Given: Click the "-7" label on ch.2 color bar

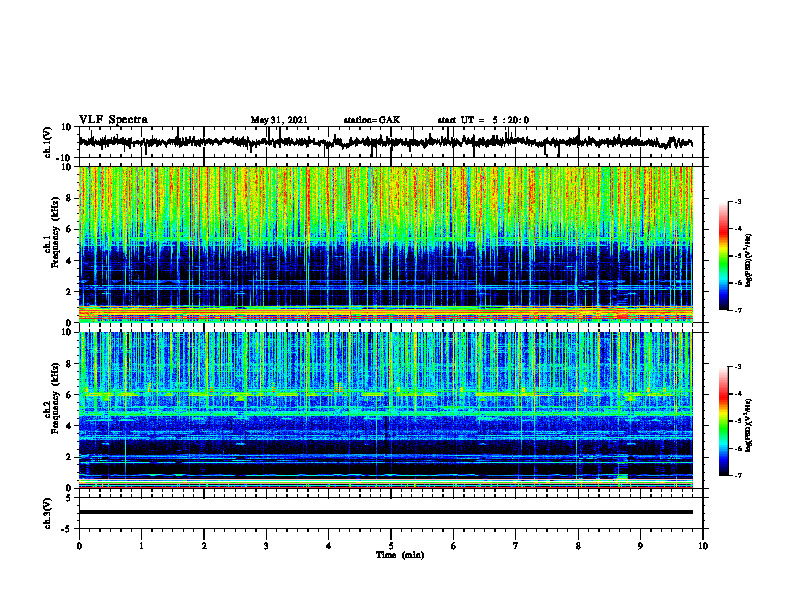Looking at the screenshot, I should click(738, 475).
